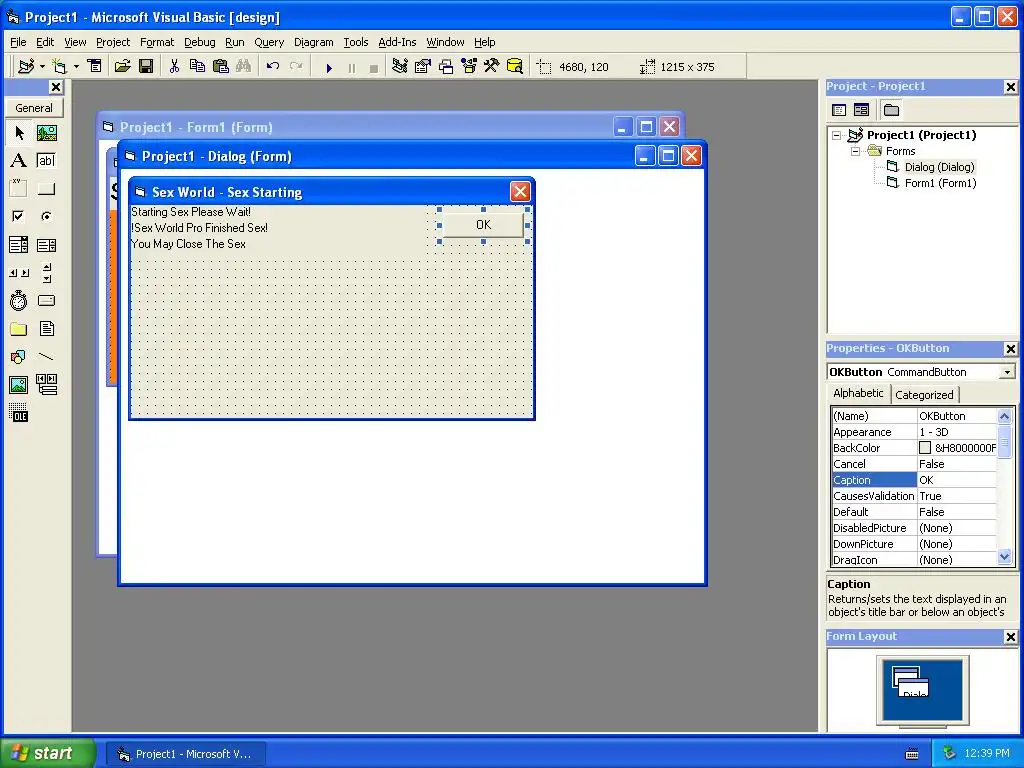Select the Image tool
The height and width of the screenshot is (768, 1024).
(19, 385)
